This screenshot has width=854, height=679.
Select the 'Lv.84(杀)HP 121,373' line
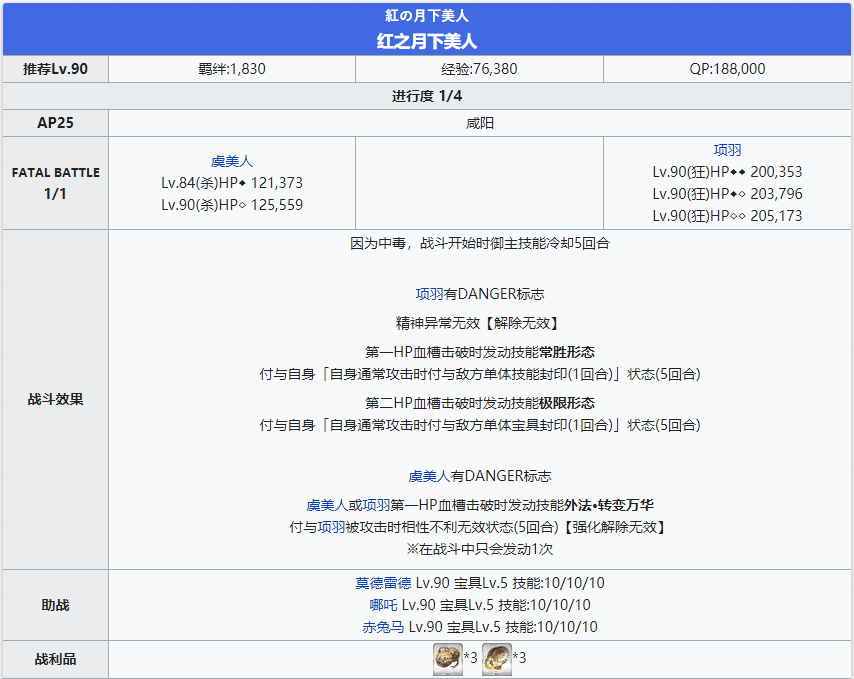tap(232, 183)
